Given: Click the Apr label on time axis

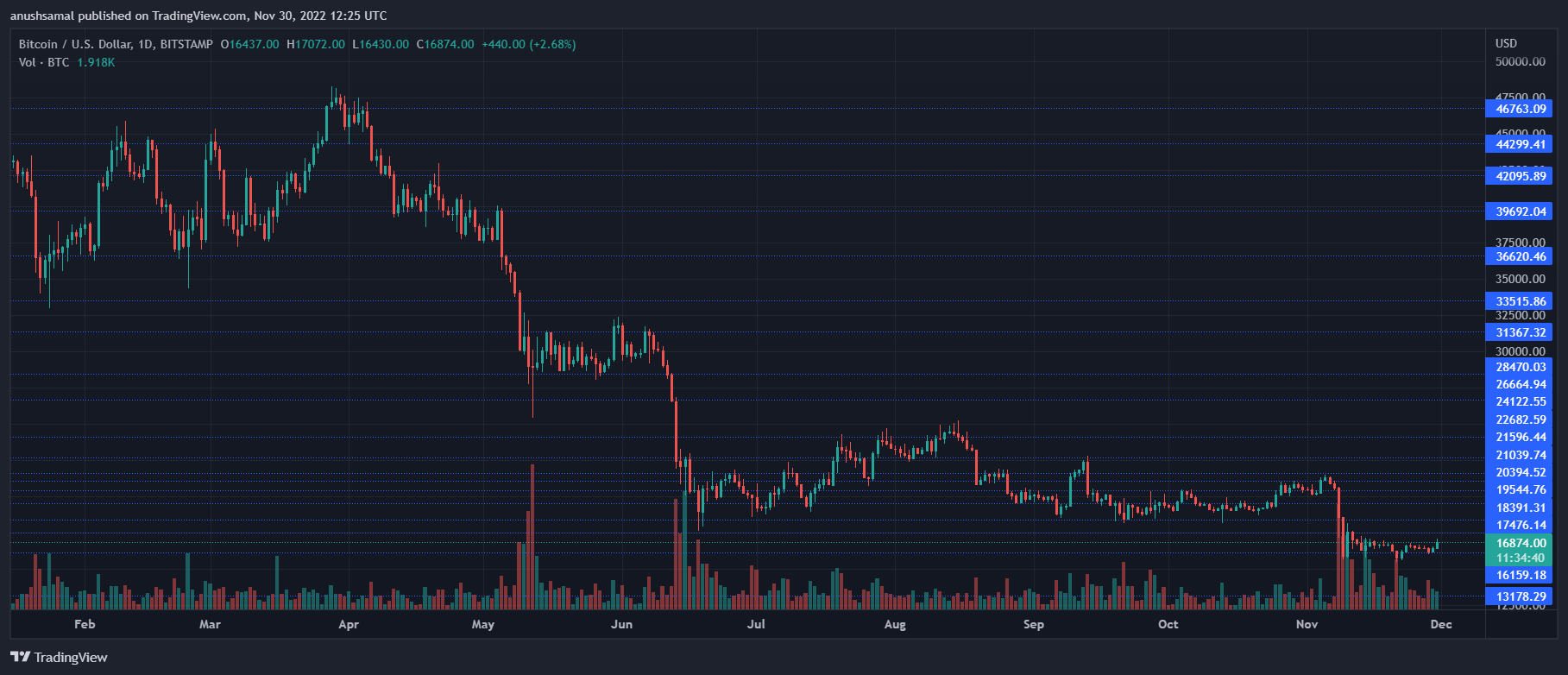Looking at the screenshot, I should click(x=349, y=624).
